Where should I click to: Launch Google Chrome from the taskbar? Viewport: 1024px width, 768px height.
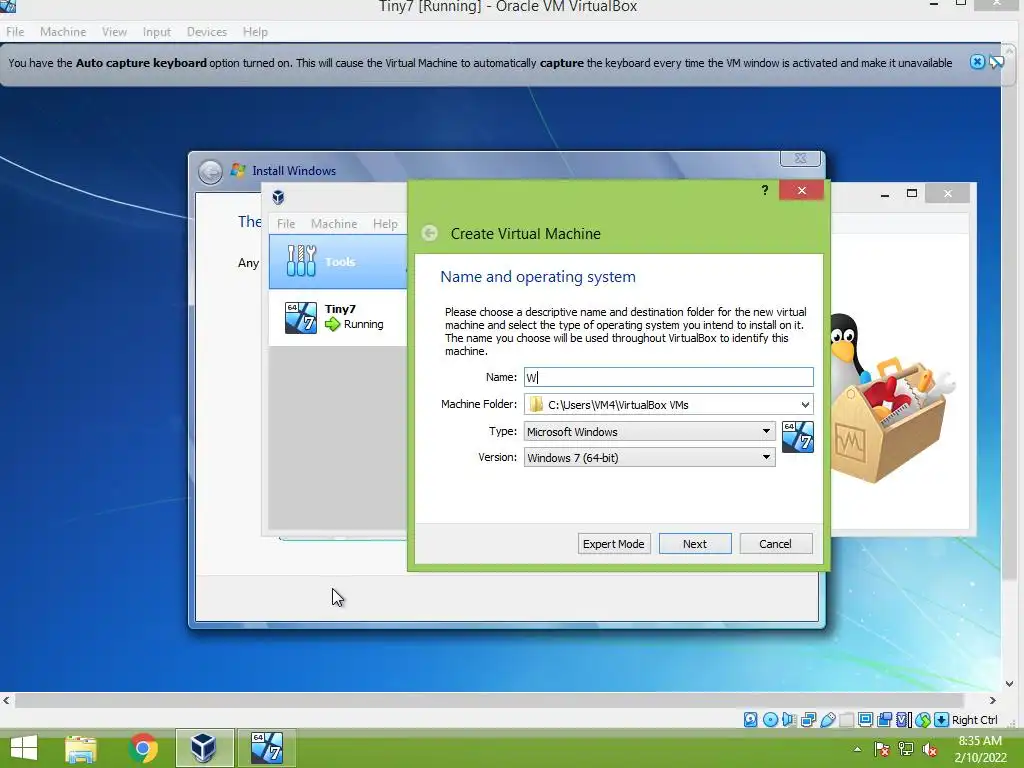pos(143,748)
